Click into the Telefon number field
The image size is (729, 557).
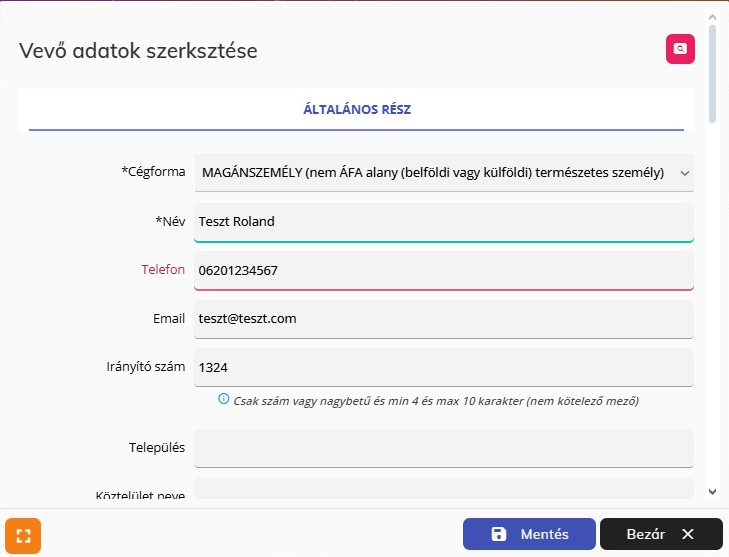(x=443, y=270)
